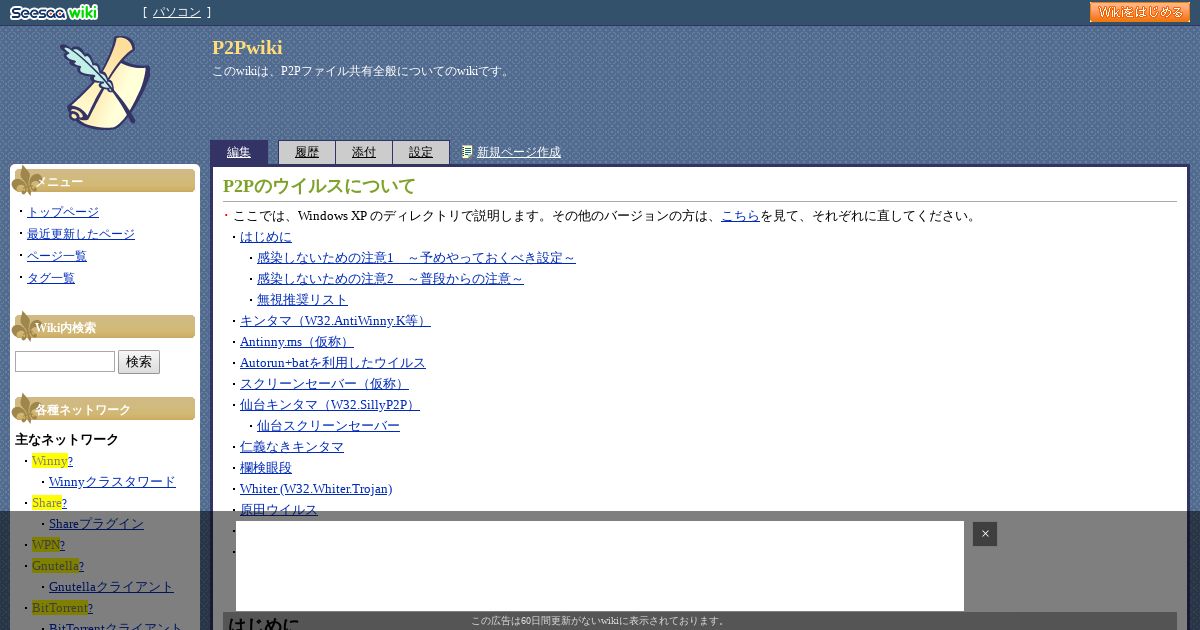
Task: Click the new page creation note icon
Action: click(467, 152)
